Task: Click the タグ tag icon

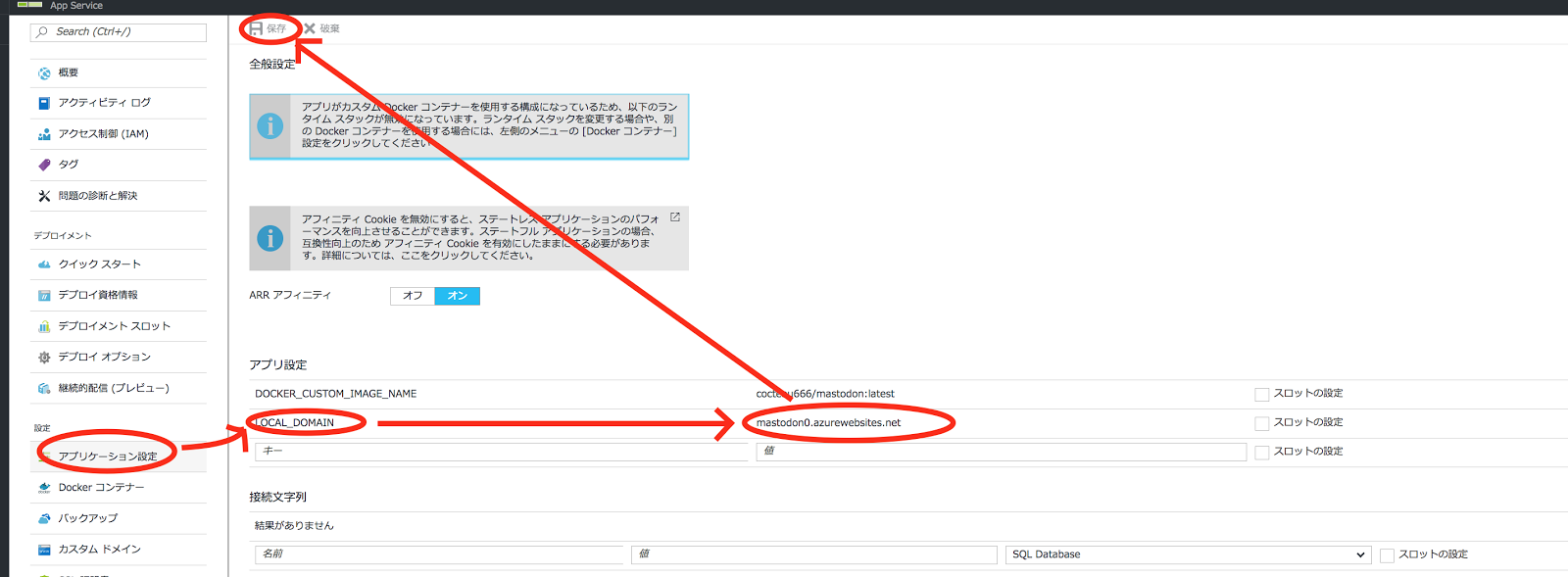Action: click(44, 165)
